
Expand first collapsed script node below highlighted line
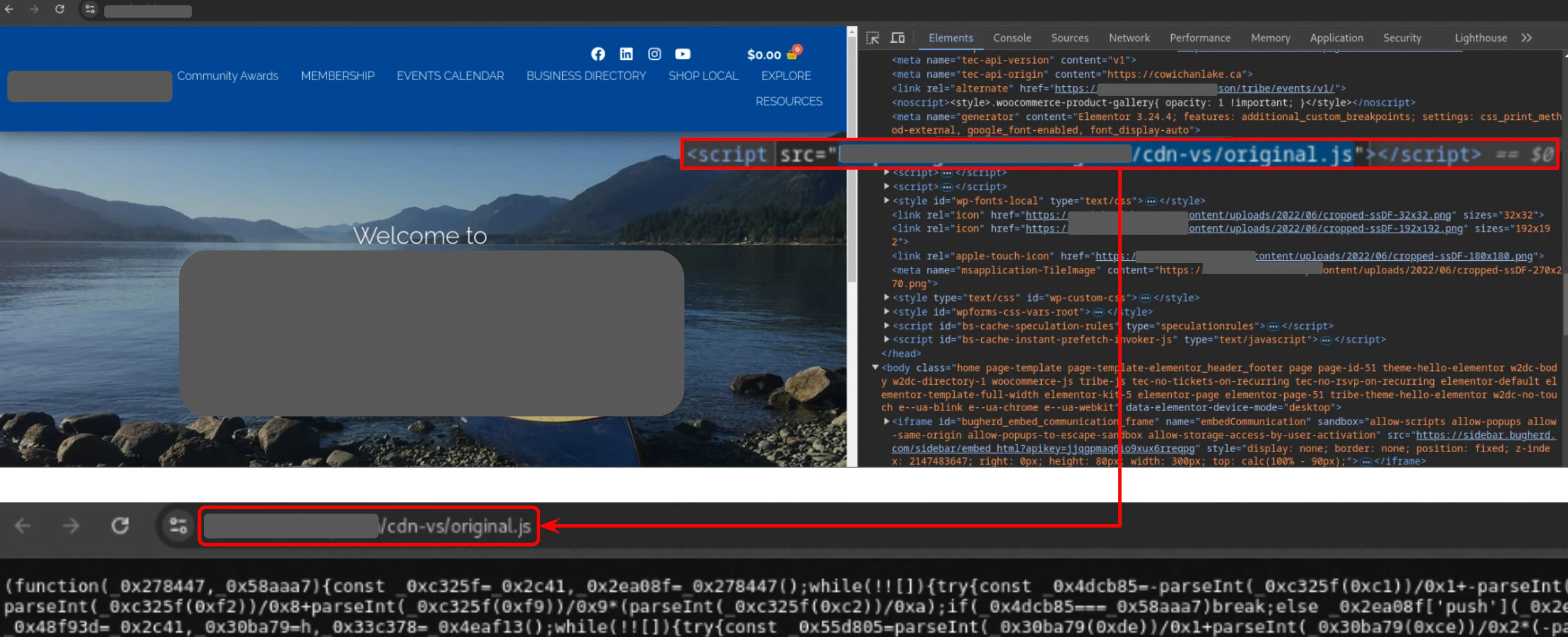tap(887, 172)
